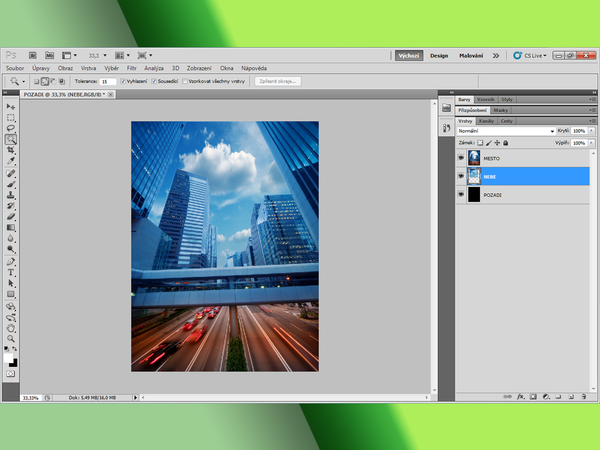
Task: Launch Bridge from the application bar
Action: point(33,56)
